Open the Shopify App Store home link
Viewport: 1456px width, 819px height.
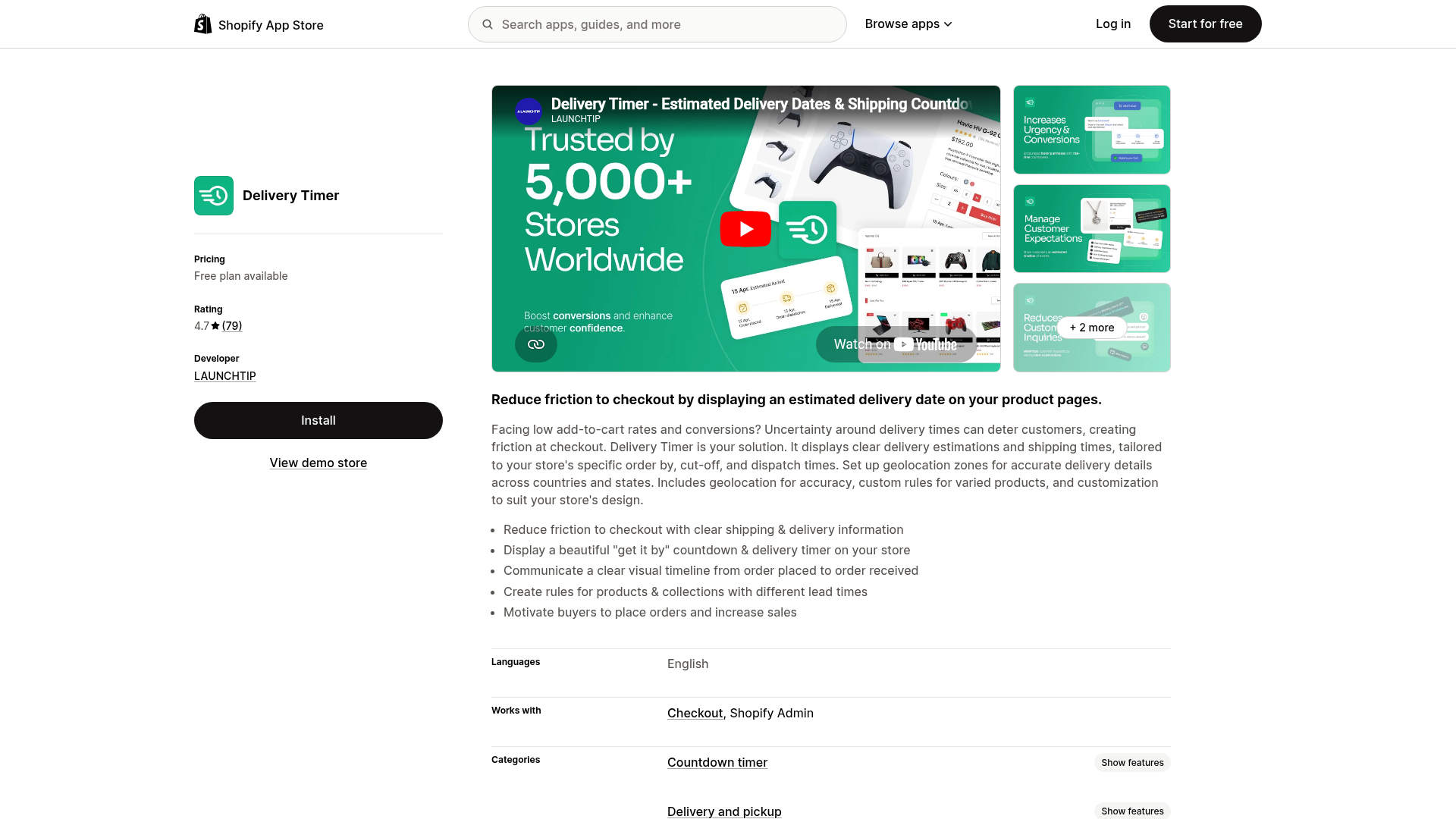pyautogui.click(x=259, y=24)
